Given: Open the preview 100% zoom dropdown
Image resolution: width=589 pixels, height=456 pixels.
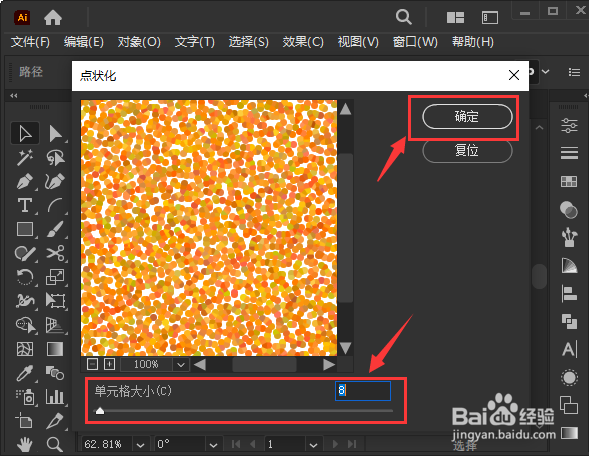Looking at the screenshot, I should [181, 364].
